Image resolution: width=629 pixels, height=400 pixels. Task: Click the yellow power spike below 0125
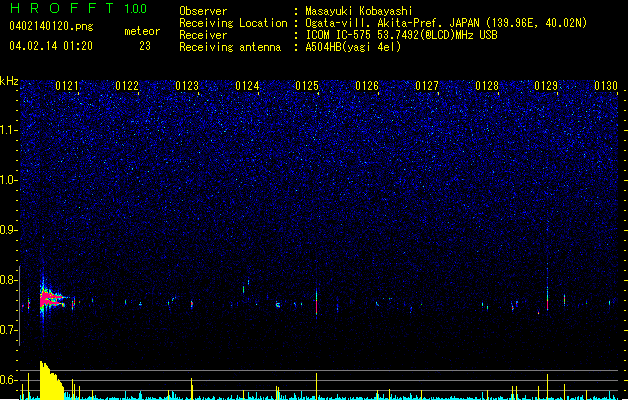coord(317,386)
